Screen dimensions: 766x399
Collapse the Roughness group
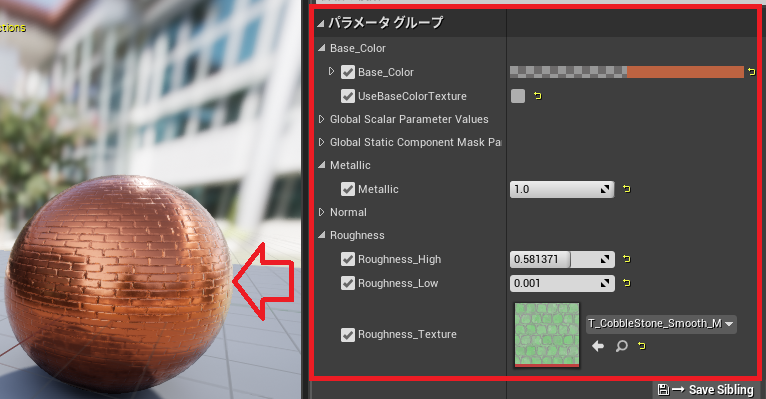pyautogui.click(x=321, y=235)
